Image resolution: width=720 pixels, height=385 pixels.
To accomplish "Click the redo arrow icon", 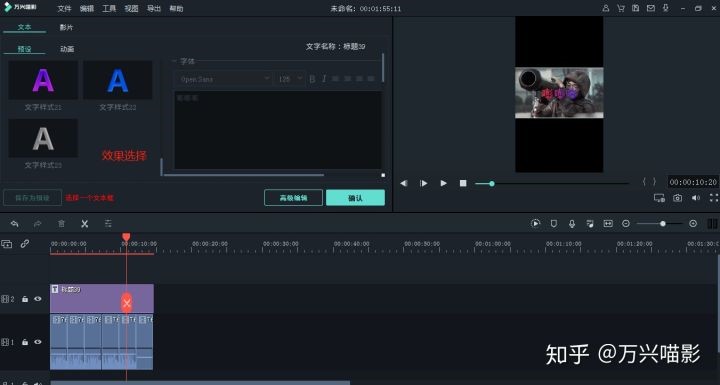I will tap(38, 224).
